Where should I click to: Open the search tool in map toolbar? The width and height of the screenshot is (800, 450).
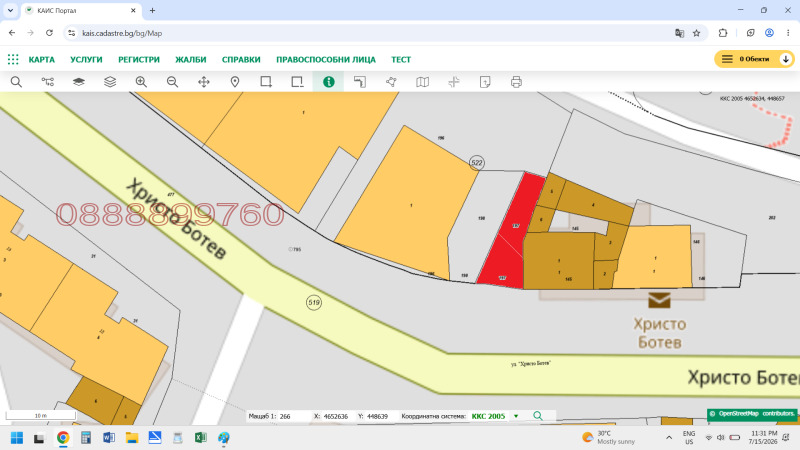16,82
